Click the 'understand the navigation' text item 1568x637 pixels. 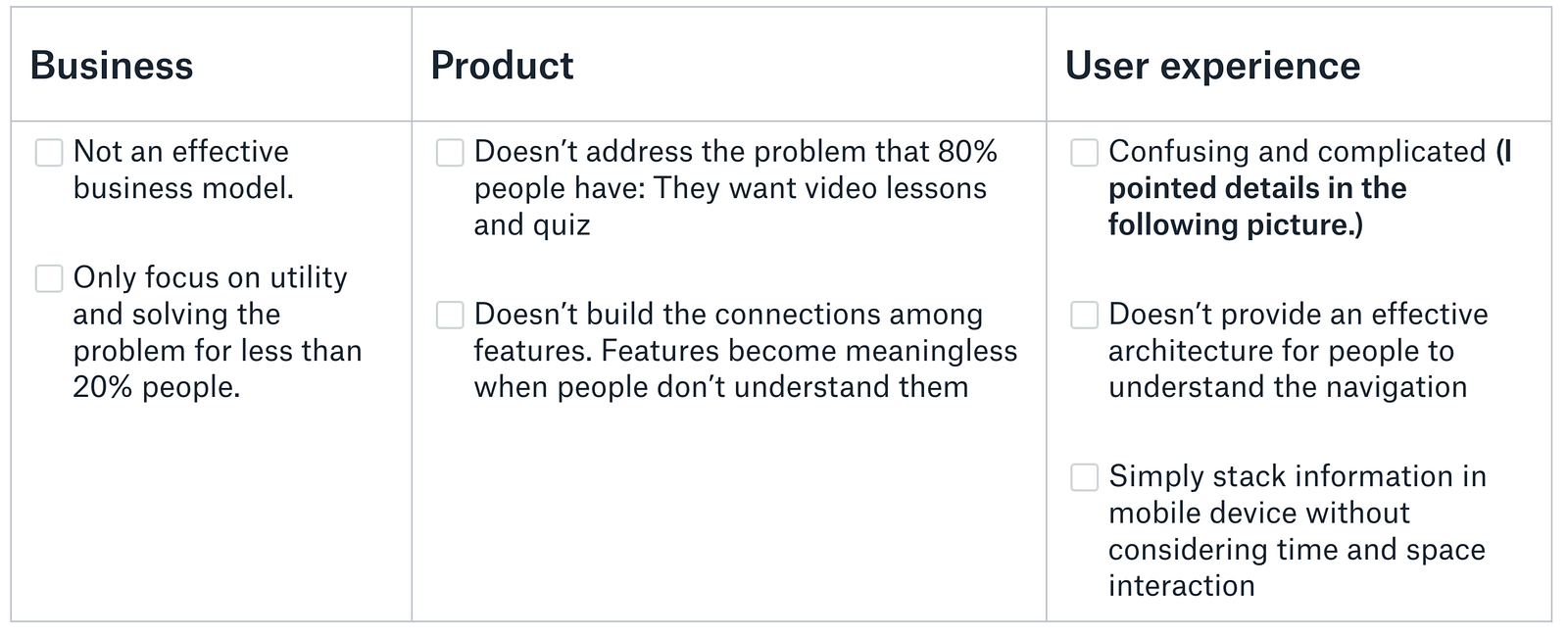[x=1287, y=387]
